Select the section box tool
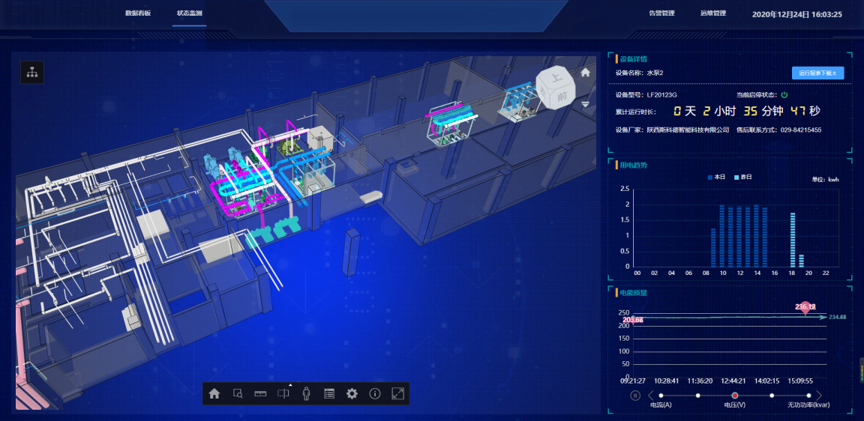The image size is (864, 421). pyautogui.click(x=283, y=394)
